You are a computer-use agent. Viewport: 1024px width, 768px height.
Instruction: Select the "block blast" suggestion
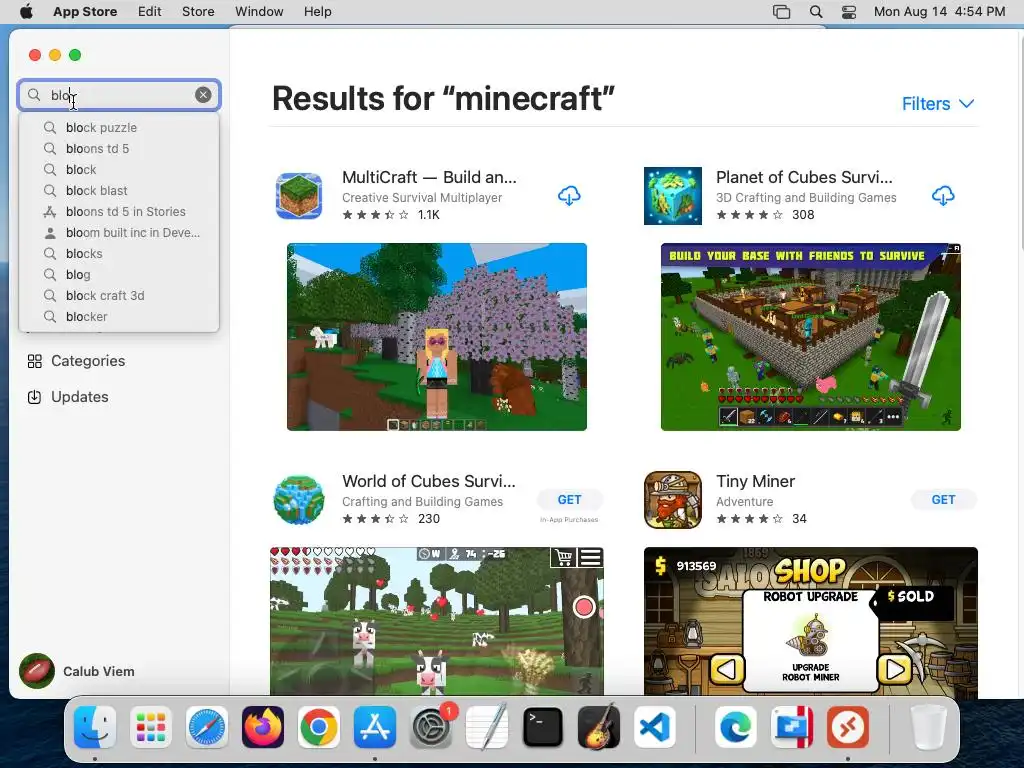click(120, 190)
